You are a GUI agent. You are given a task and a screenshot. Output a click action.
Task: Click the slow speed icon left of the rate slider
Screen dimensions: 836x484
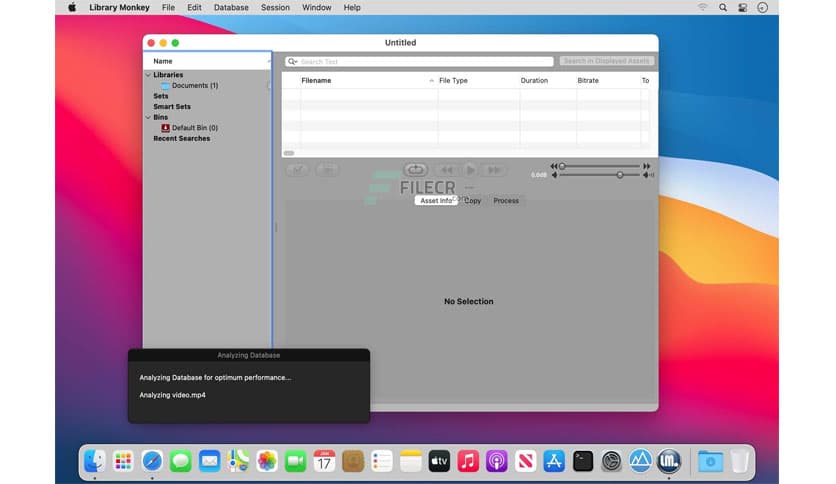tap(553, 166)
